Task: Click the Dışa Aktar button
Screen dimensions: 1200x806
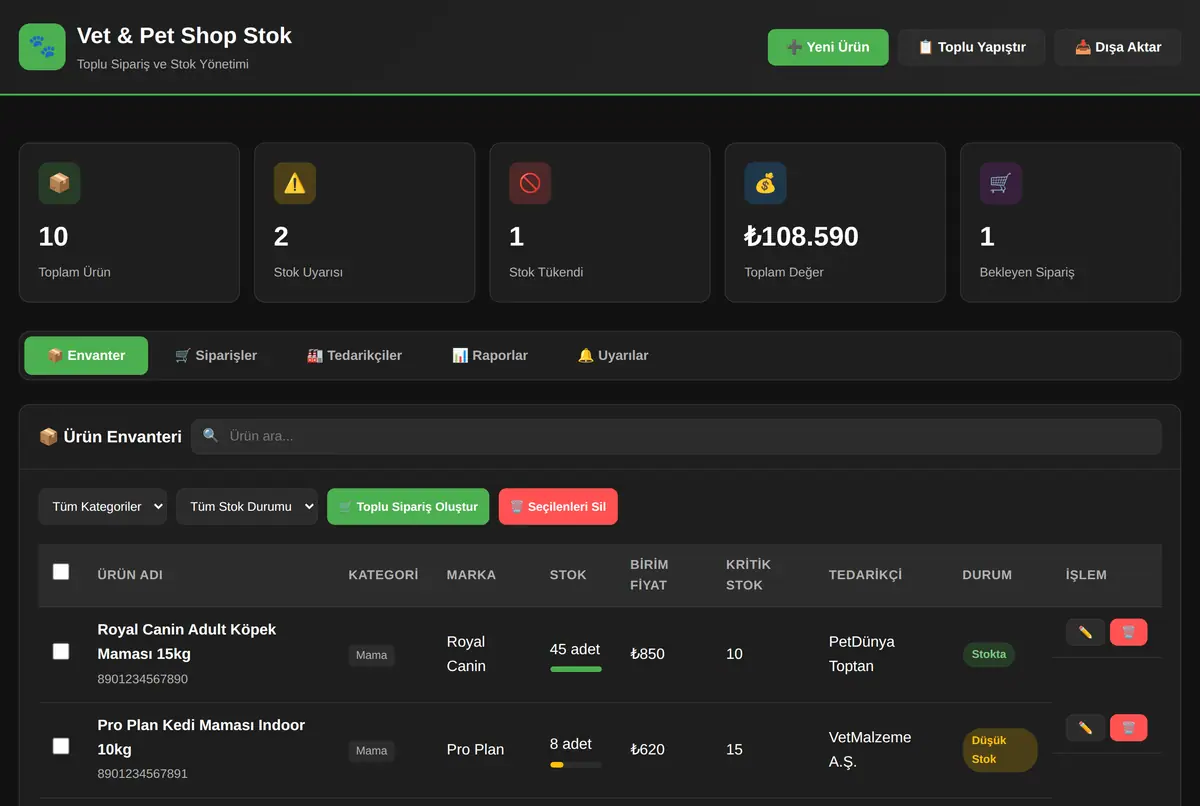Action: tap(1118, 47)
